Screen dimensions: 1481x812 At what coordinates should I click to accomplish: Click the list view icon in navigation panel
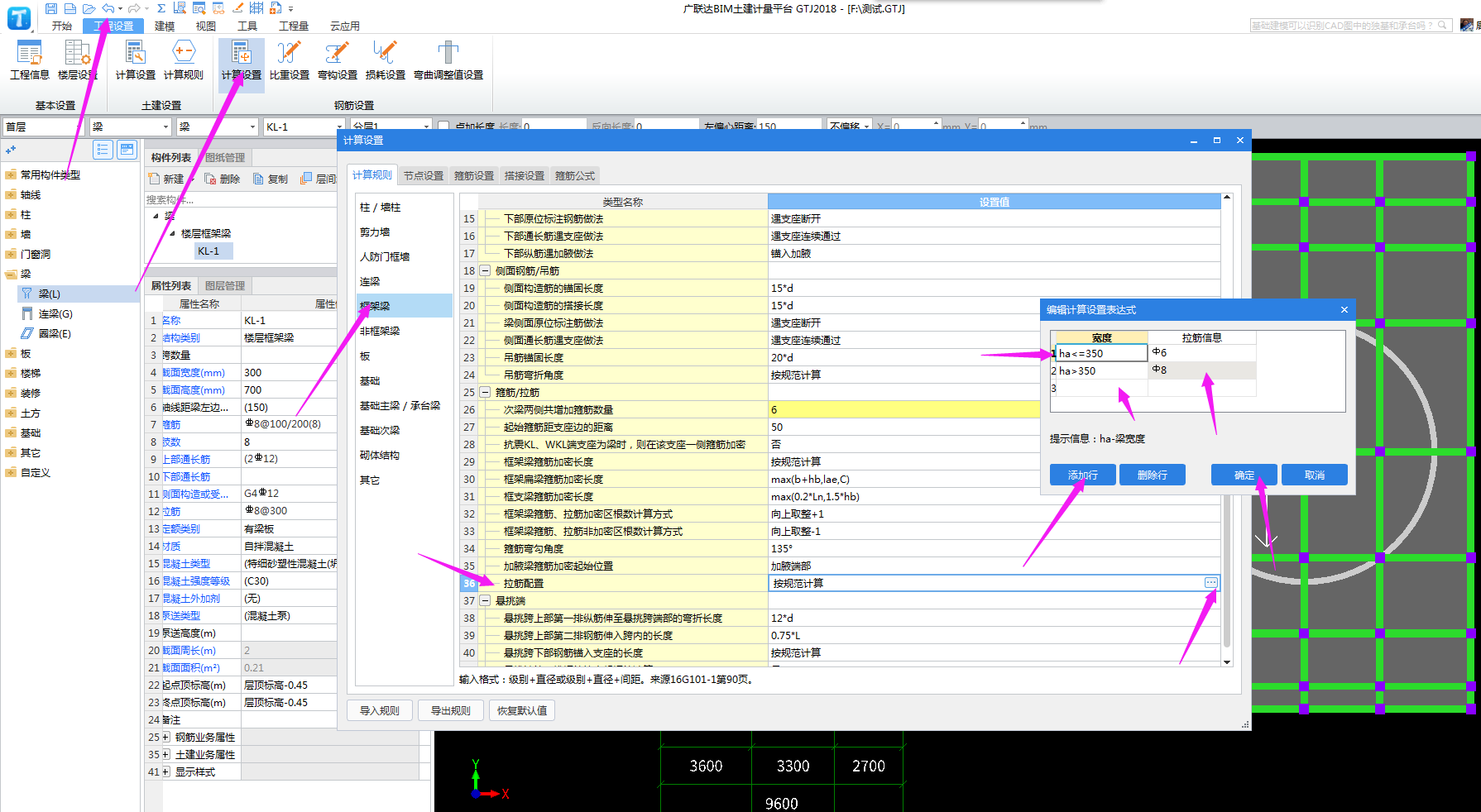pyautogui.click(x=103, y=150)
